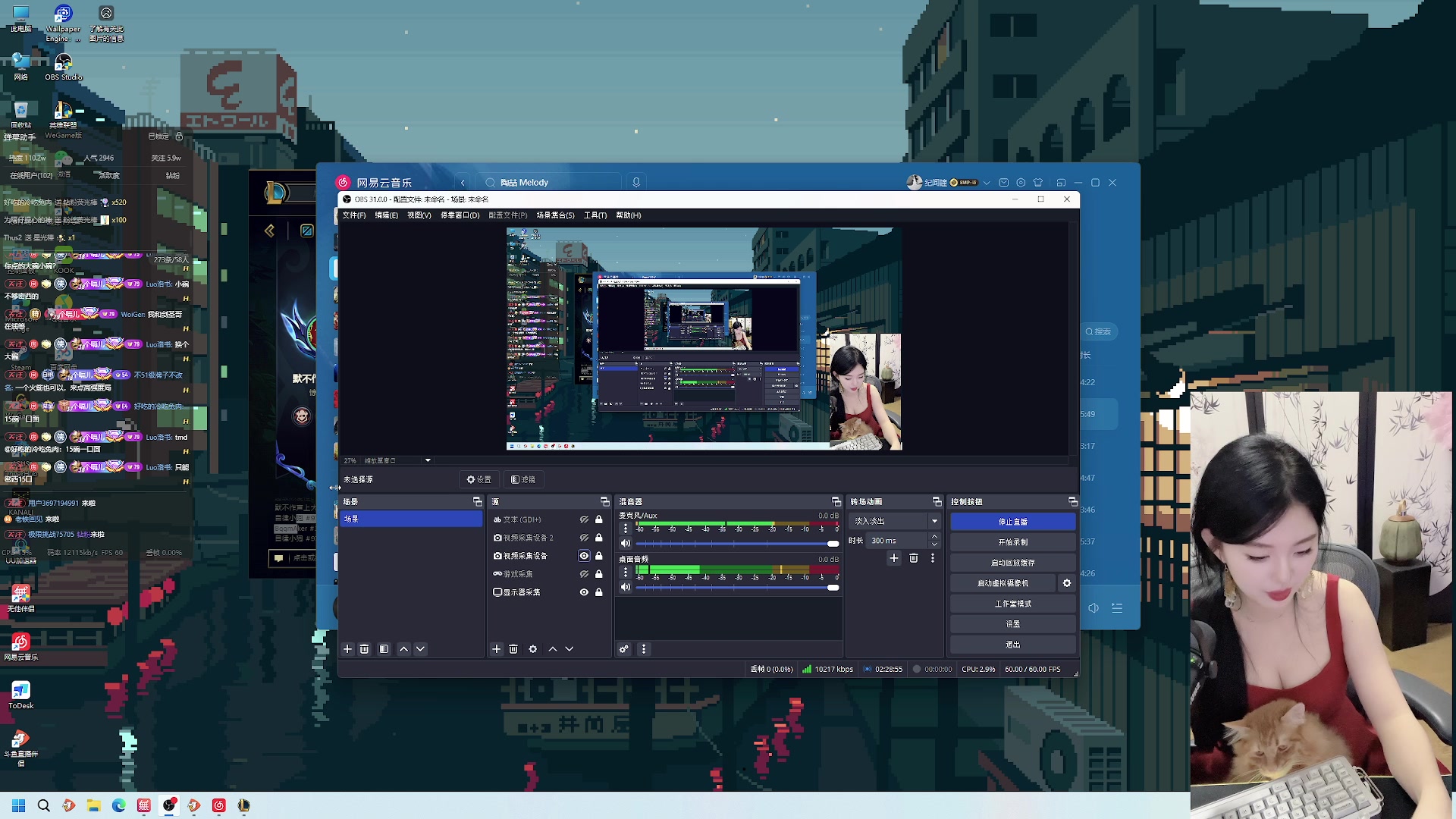Unlock the 文本 (GDI+) source

599,519
